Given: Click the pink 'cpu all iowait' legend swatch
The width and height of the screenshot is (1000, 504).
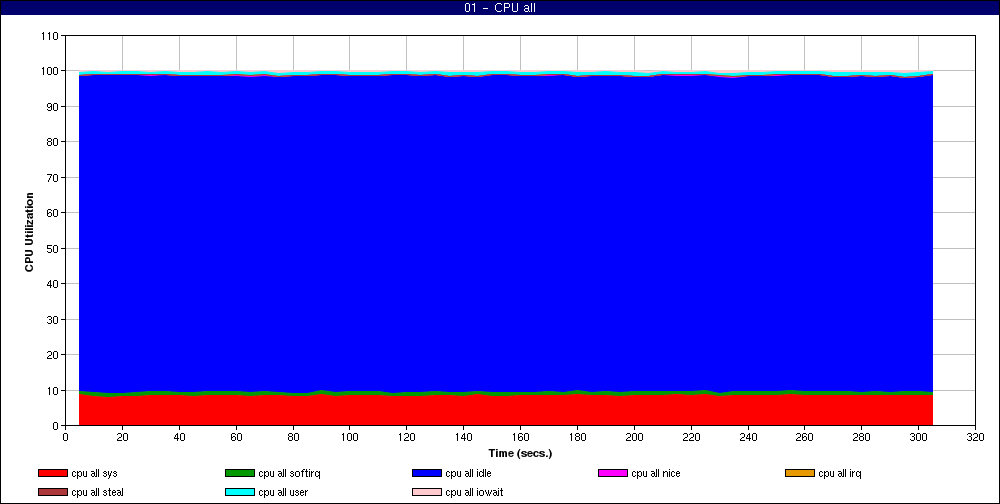Looking at the screenshot, I should 426,492.
